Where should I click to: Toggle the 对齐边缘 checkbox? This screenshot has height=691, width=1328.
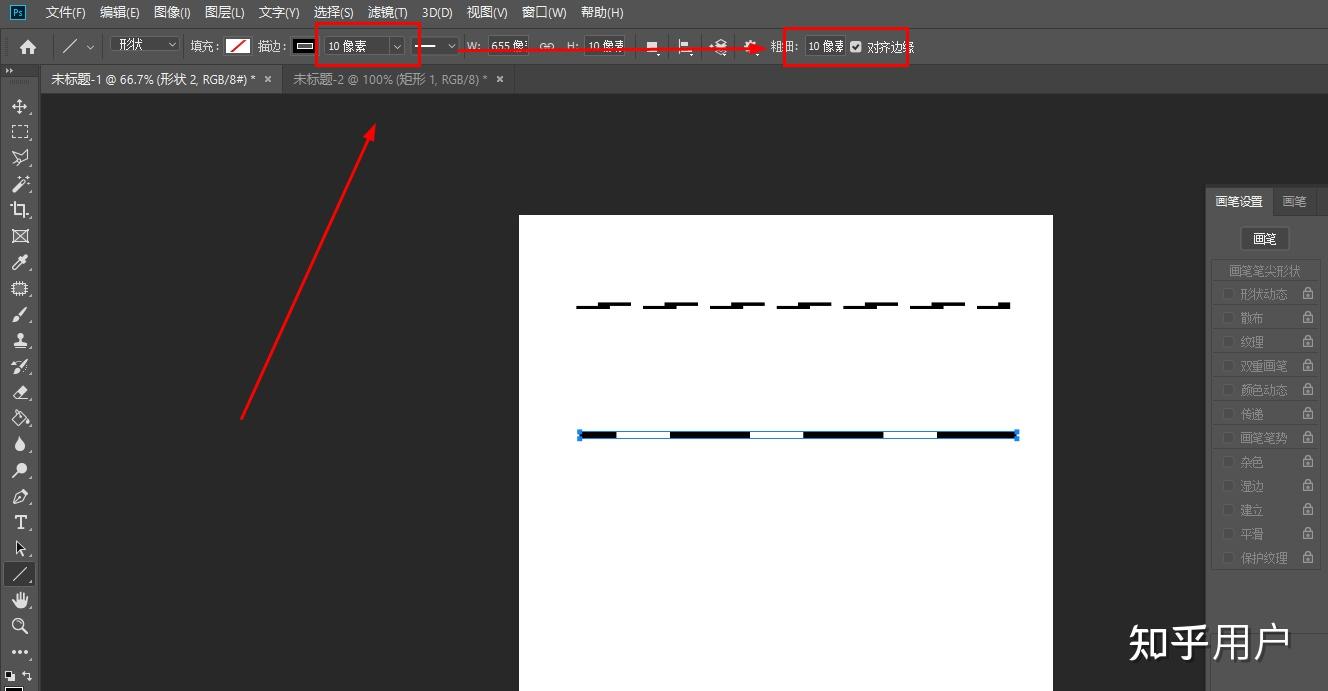pyautogui.click(x=856, y=46)
